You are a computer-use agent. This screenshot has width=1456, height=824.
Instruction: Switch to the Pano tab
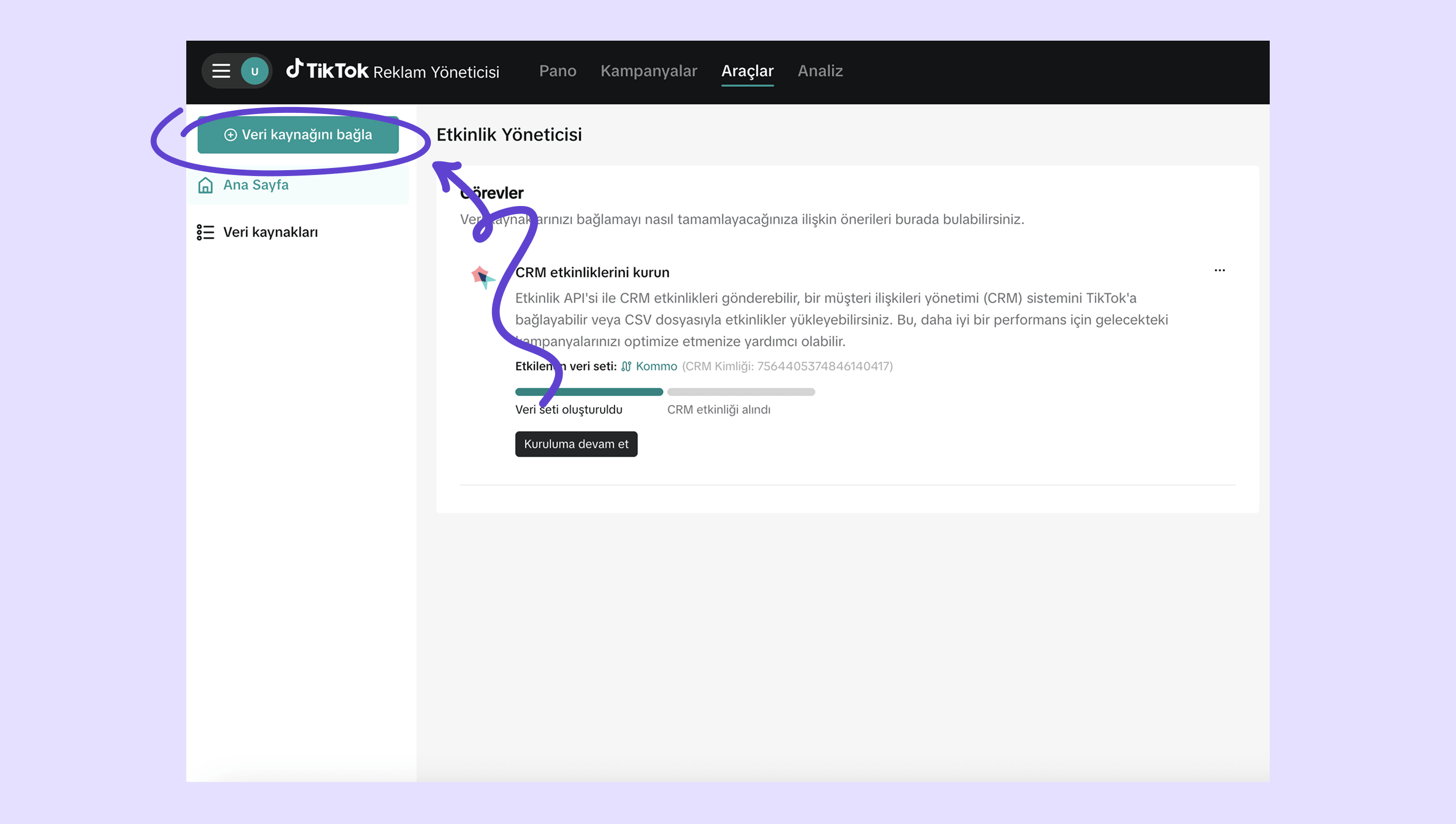click(557, 71)
